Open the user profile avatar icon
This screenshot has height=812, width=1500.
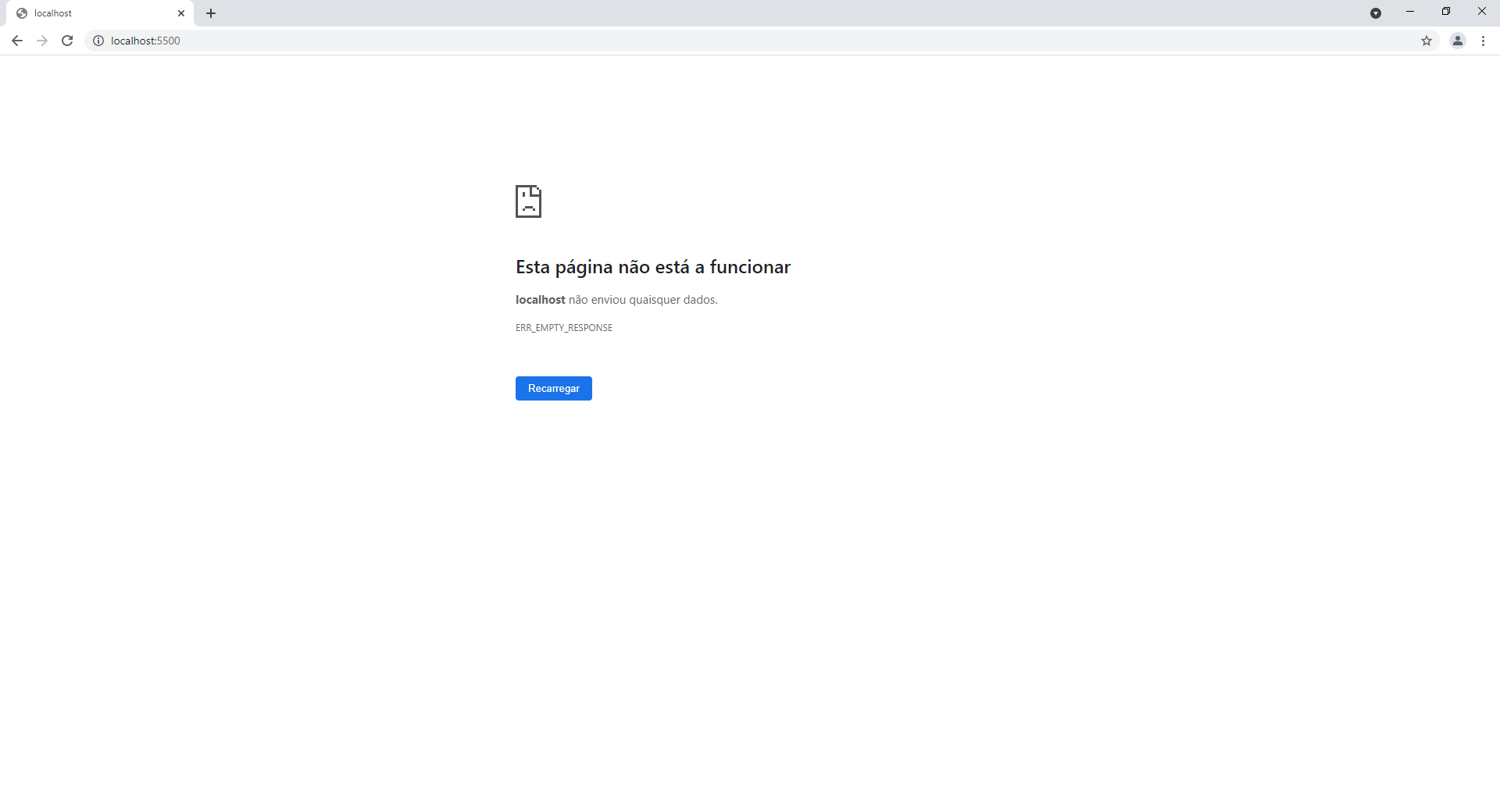[1458, 41]
